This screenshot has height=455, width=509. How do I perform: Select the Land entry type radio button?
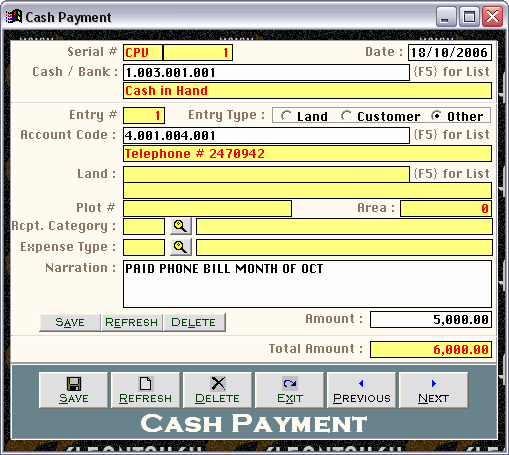point(286,116)
